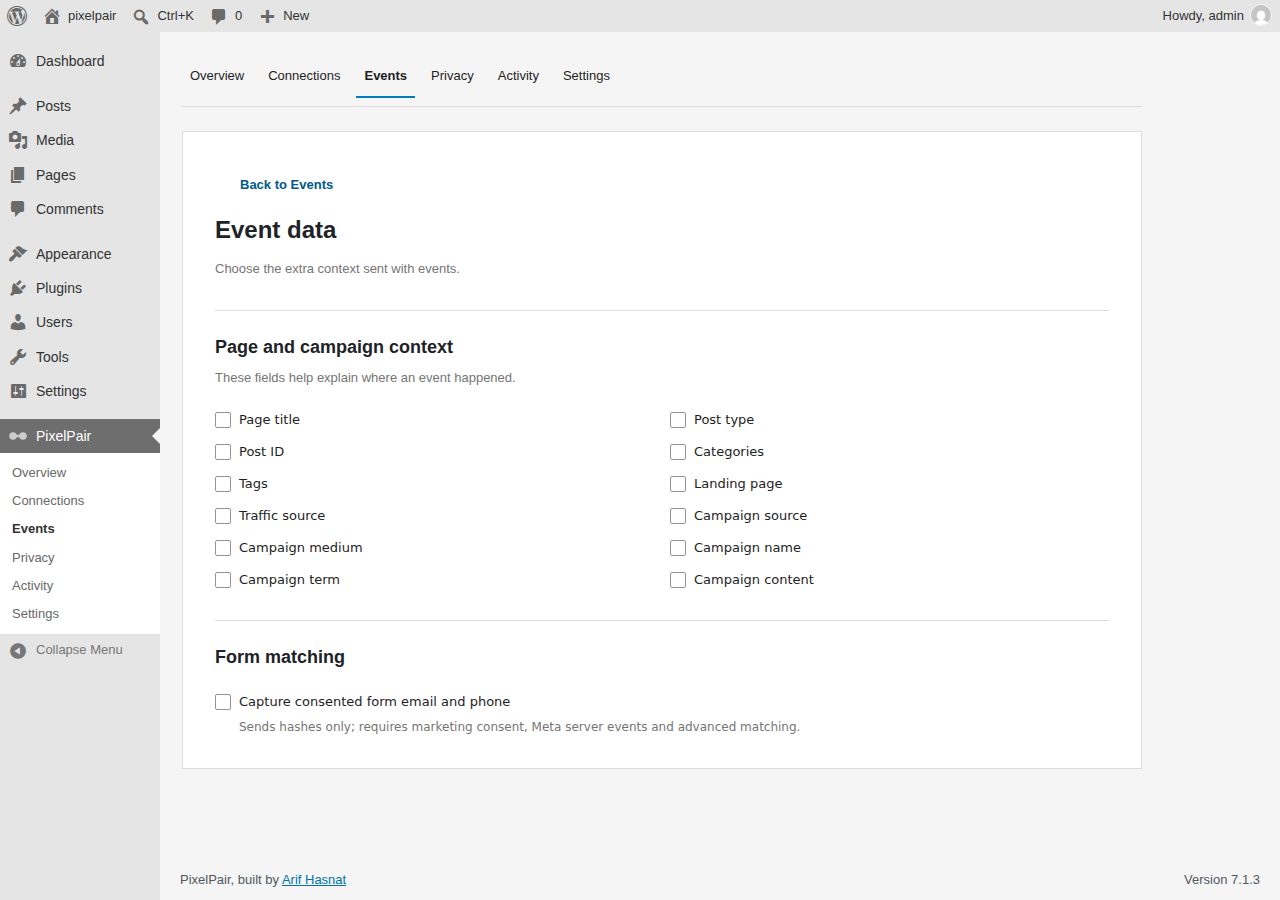Check the Categories option
The width and height of the screenshot is (1280, 900).
678,452
